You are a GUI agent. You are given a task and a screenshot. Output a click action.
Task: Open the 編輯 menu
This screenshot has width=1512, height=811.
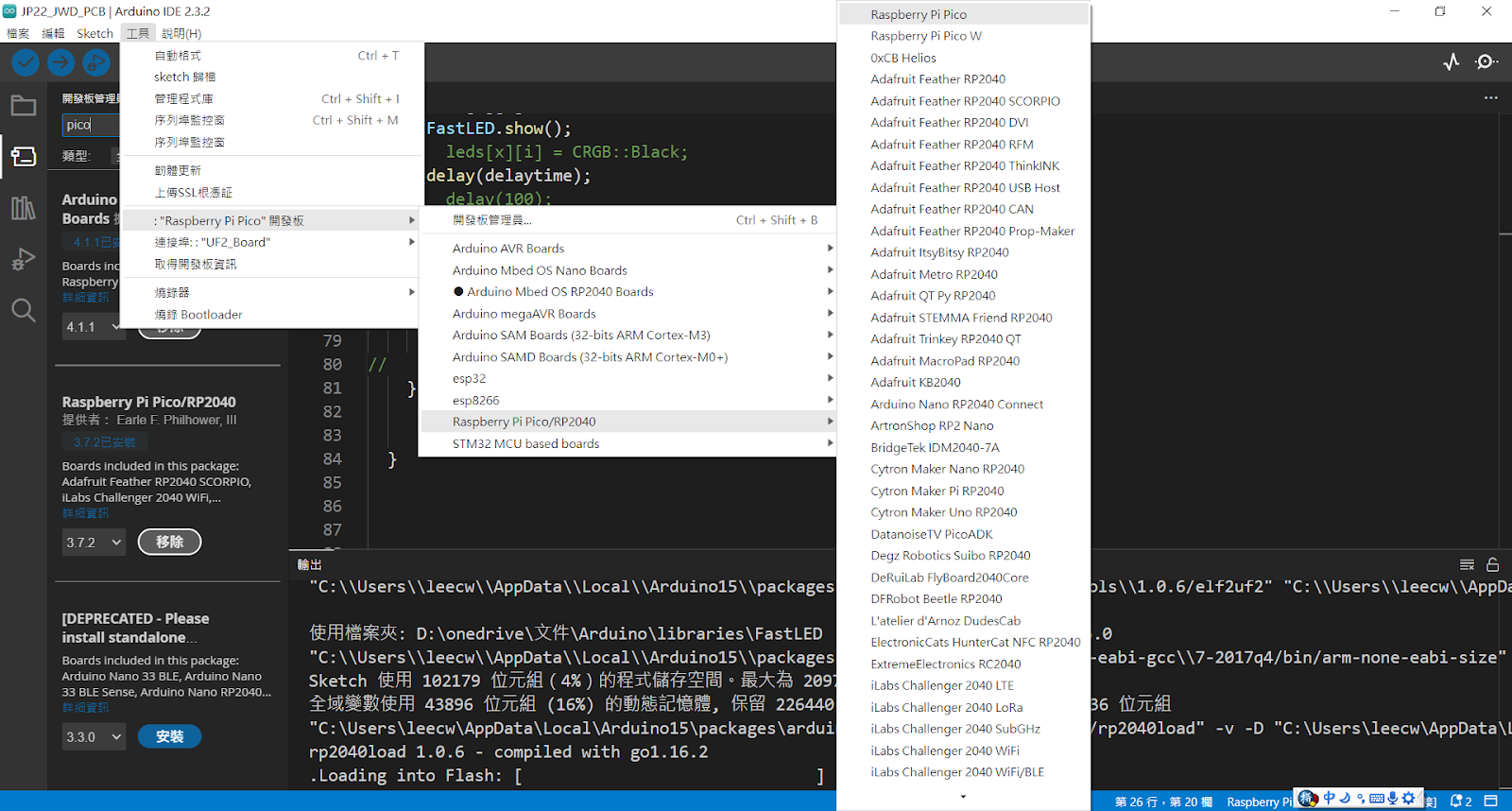click(53, 33)
